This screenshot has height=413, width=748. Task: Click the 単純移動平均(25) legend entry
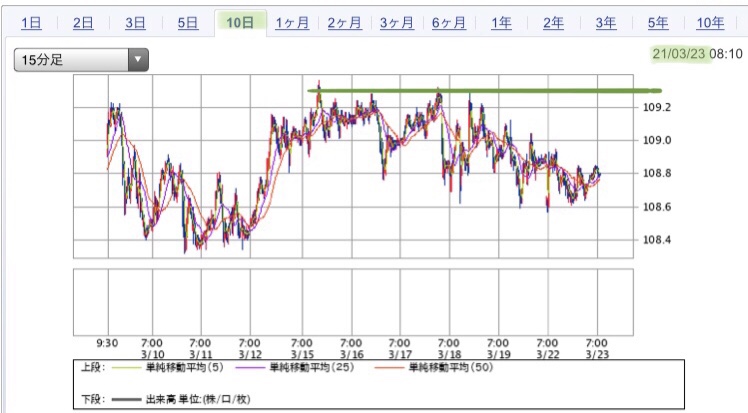295,368
